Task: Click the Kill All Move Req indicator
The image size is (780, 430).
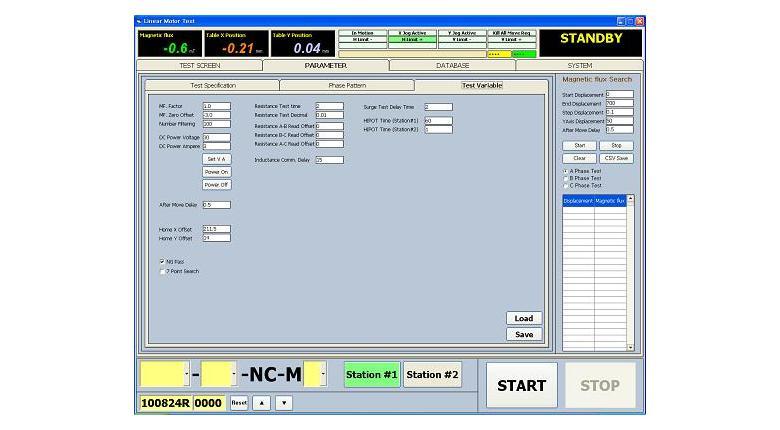Action: point(511,33)
